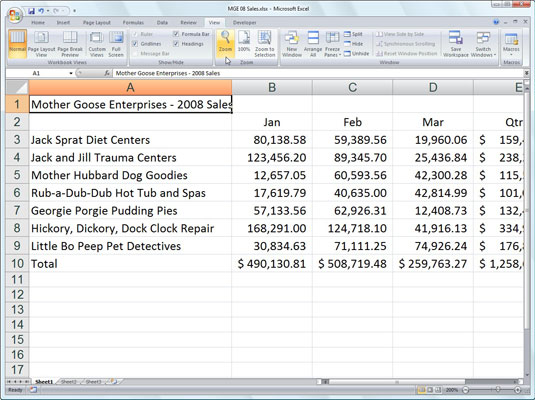Screen dimensions: 535x400
Task: Open the Zoom dialog from ribbon
Action: [x=225, y=44]
